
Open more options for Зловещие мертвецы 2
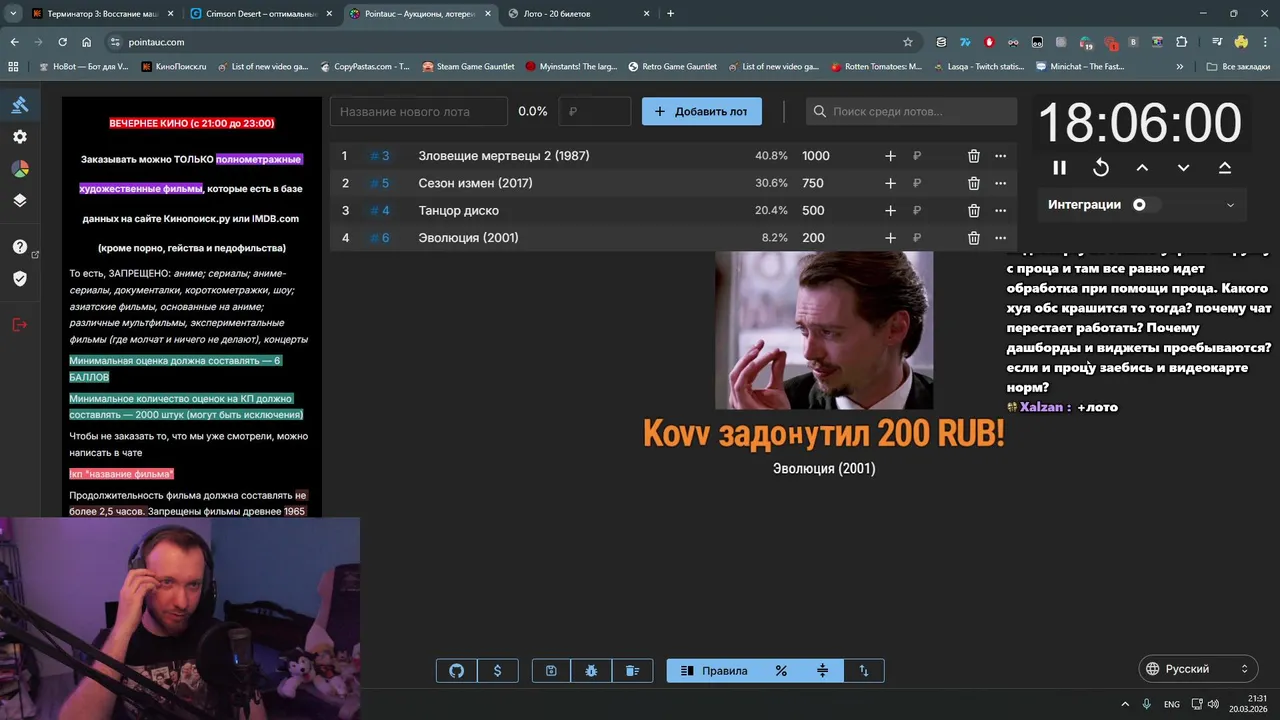[1000, 156]
